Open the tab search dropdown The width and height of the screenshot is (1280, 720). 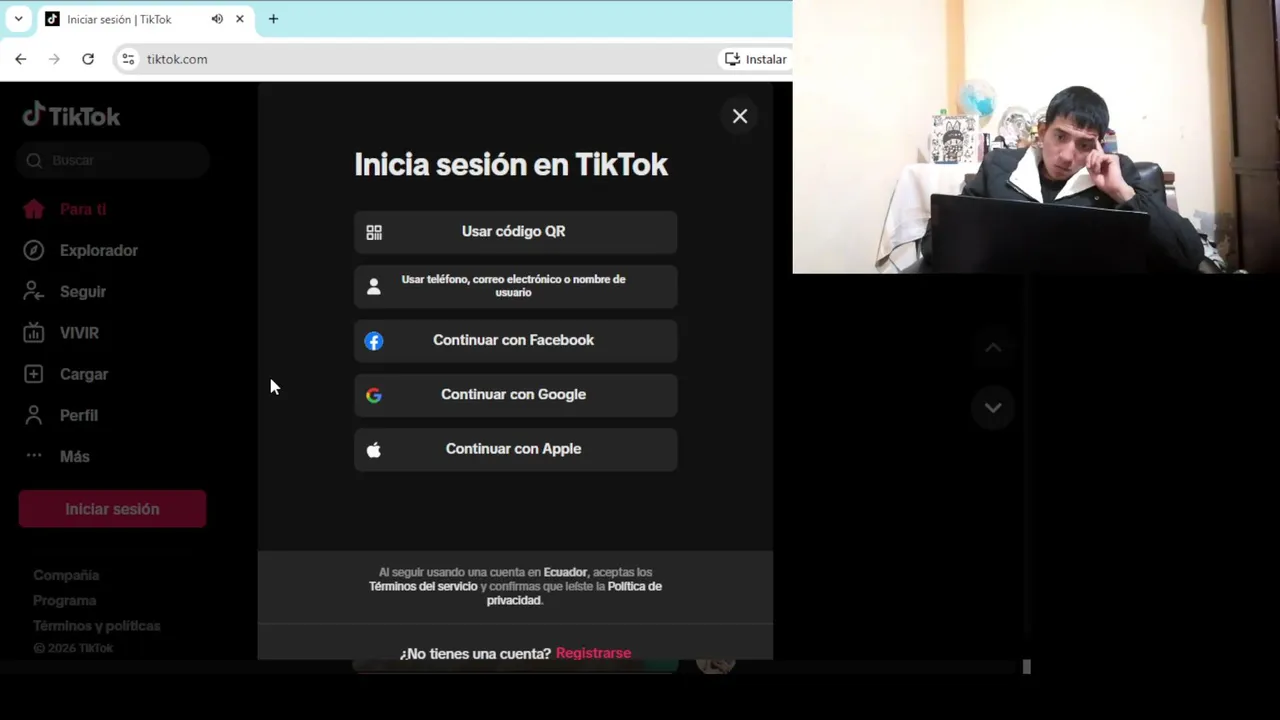coord(18,19)
